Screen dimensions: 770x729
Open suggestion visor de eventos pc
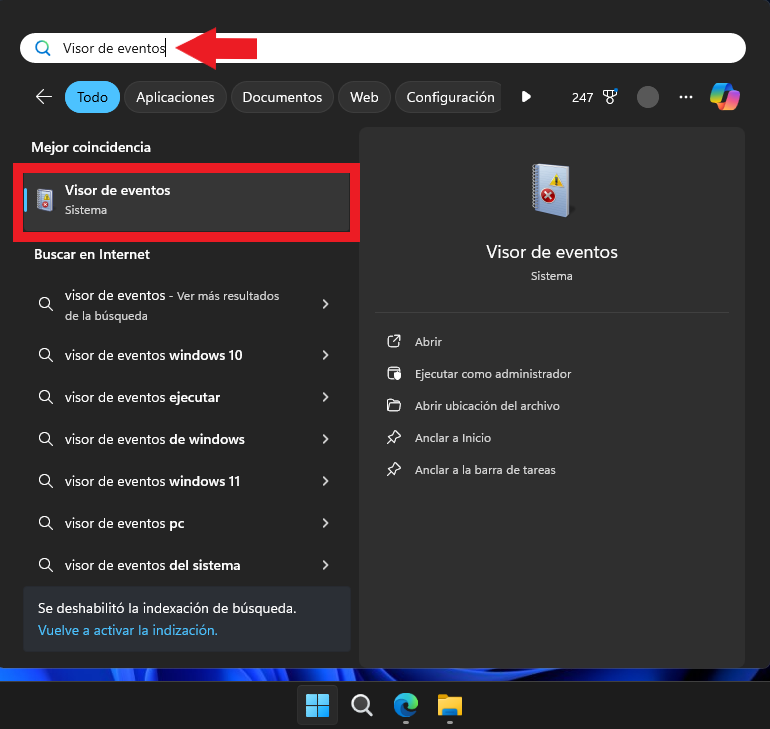coord(187,523)
